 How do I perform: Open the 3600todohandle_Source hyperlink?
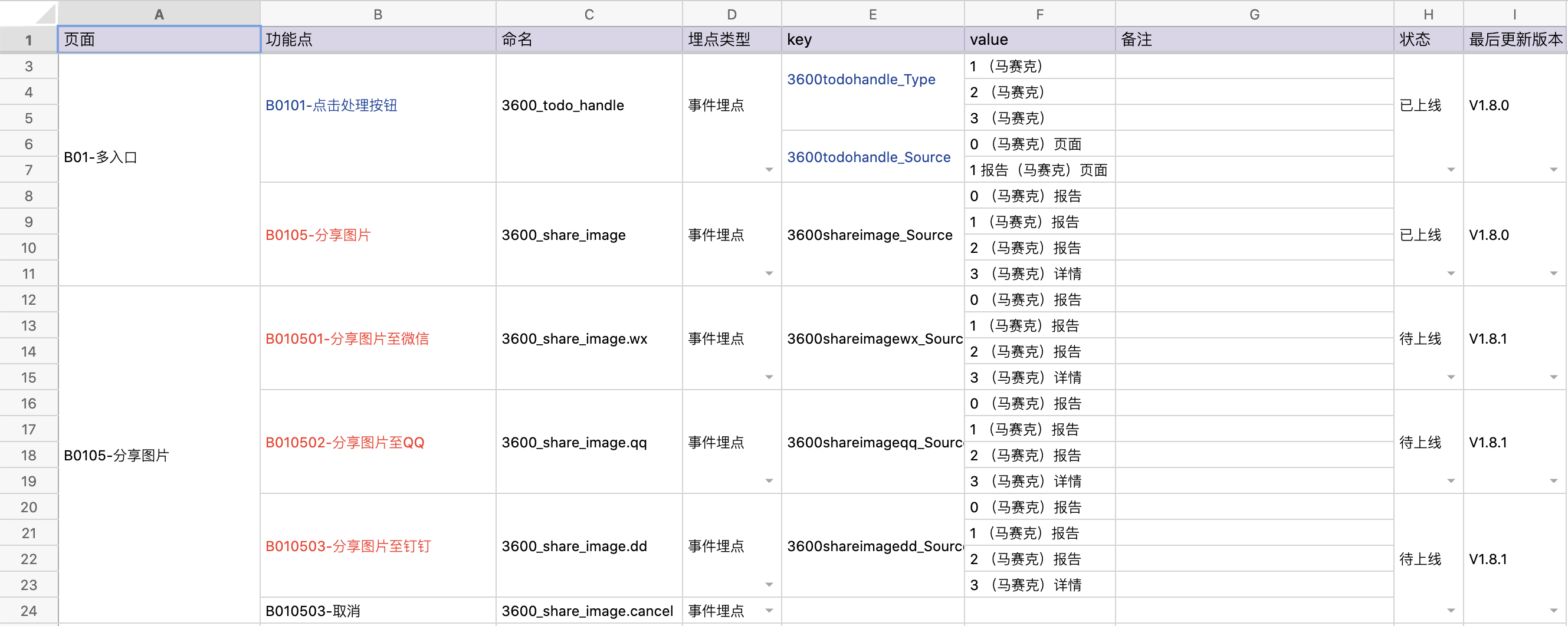tap(868, 157)
